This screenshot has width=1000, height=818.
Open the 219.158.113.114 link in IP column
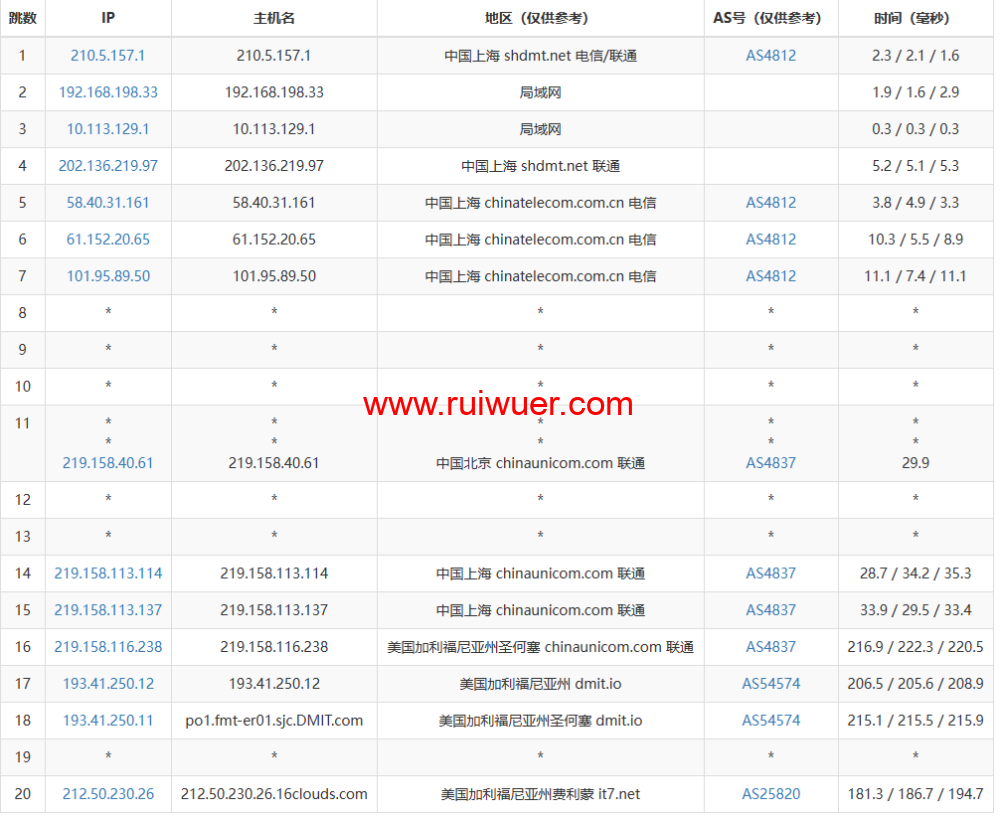[108, 574]
